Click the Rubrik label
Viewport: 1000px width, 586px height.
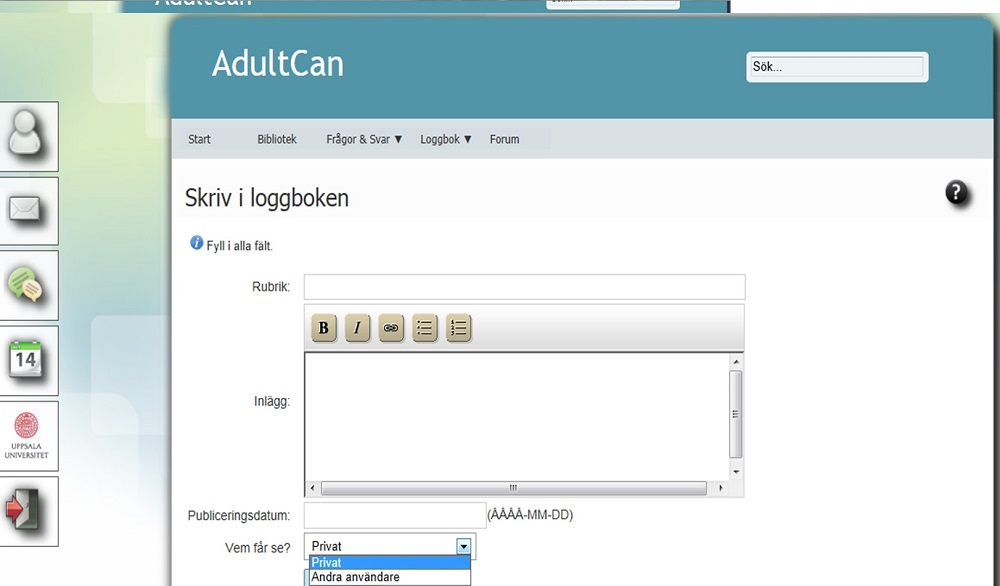(x=271, y=287)
